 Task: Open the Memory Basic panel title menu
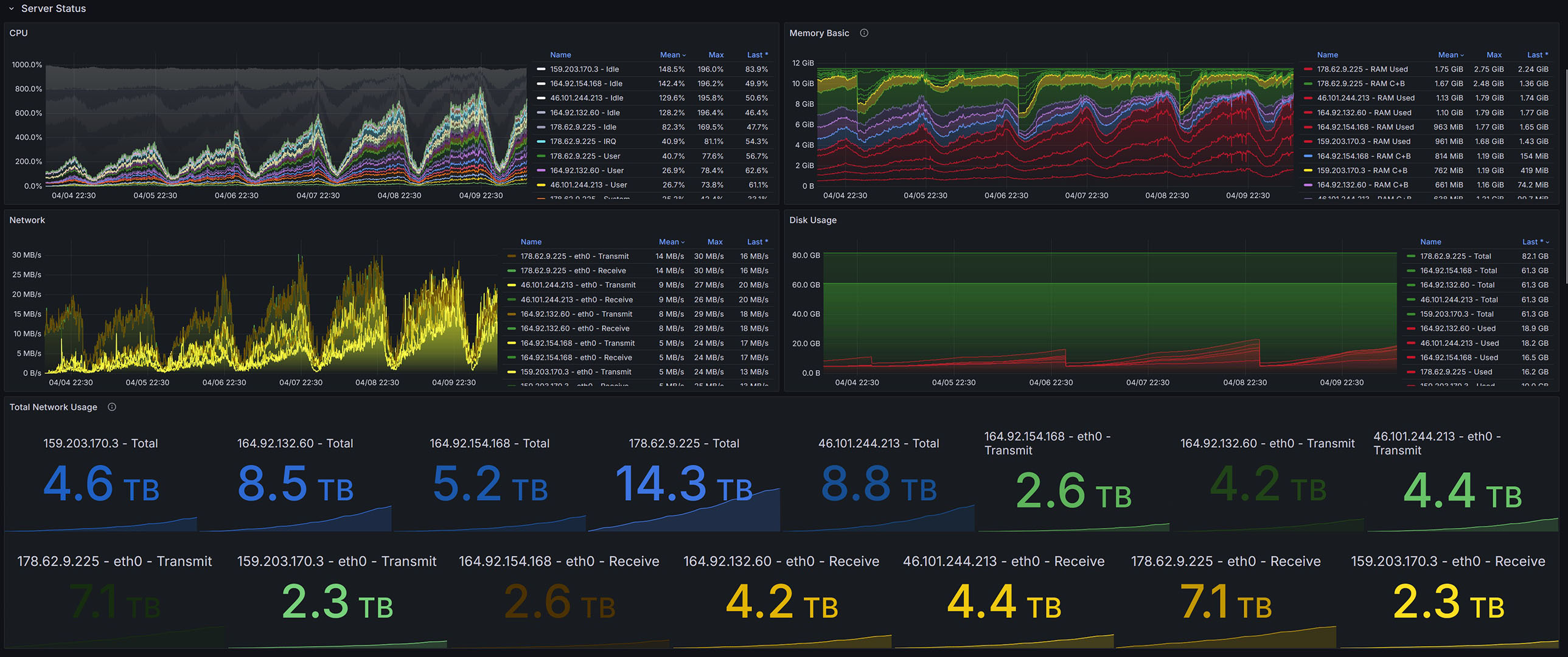820,33
